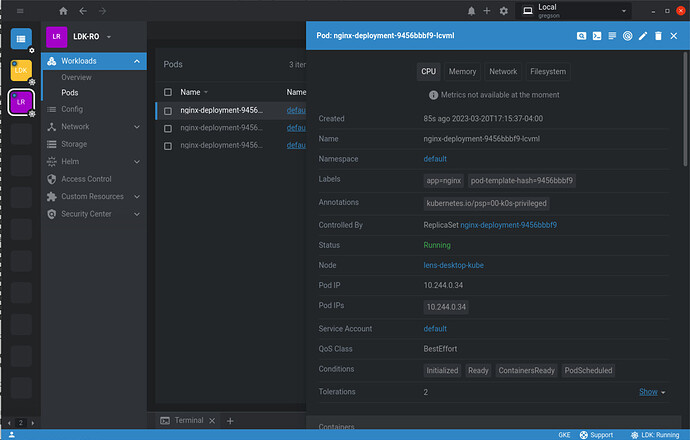Check the select-all pods checkbox

click(x=168, y=92)
